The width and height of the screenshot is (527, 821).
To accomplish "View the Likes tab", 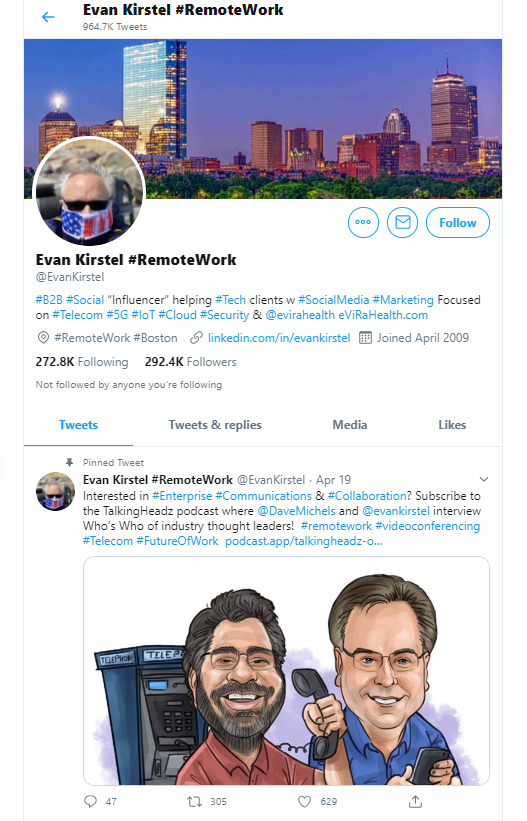I will pos(452,425).
